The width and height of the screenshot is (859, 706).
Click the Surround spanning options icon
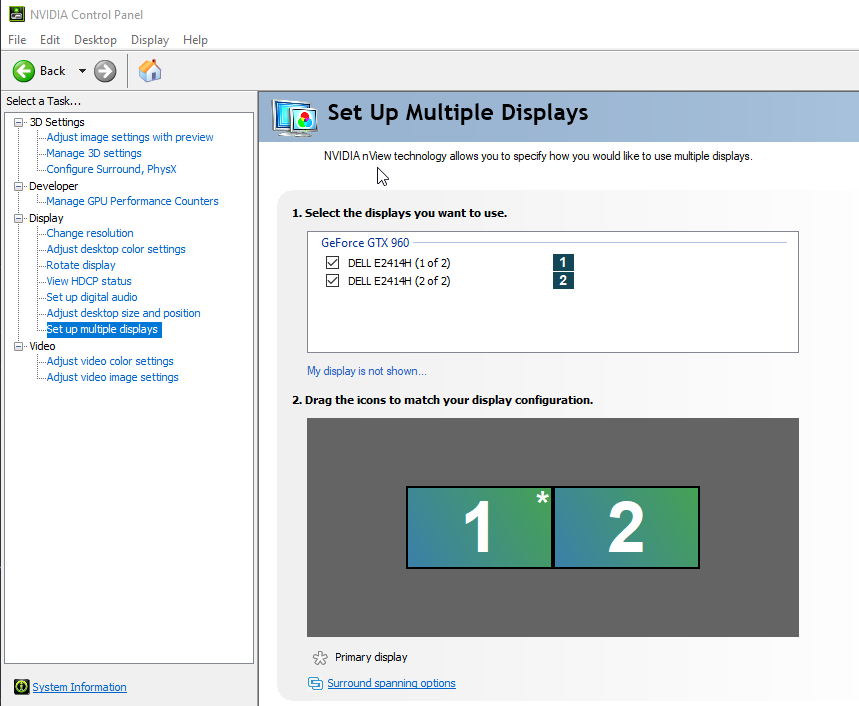tap(315, 683)
